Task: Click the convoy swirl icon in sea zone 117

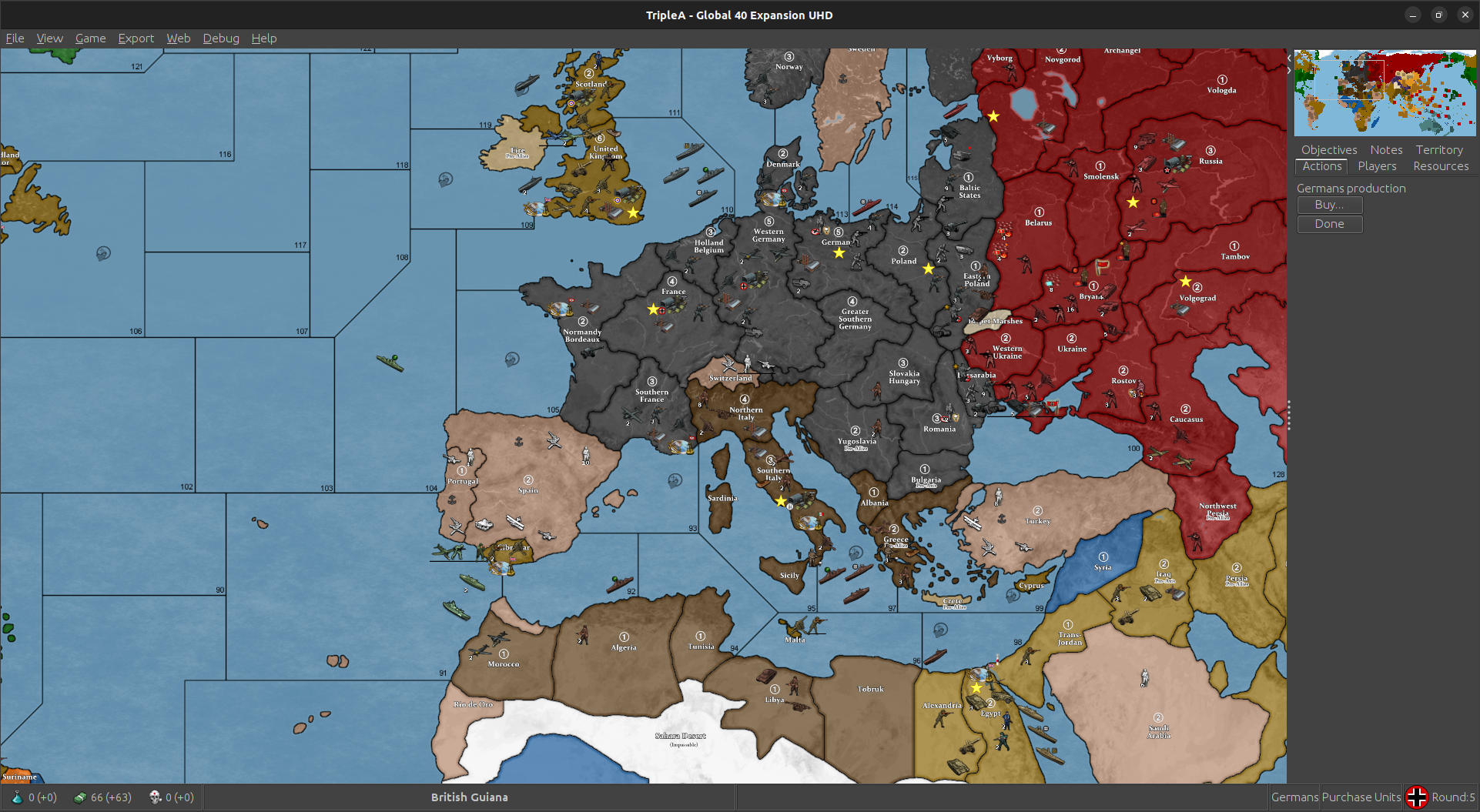Action: point(103,253)
